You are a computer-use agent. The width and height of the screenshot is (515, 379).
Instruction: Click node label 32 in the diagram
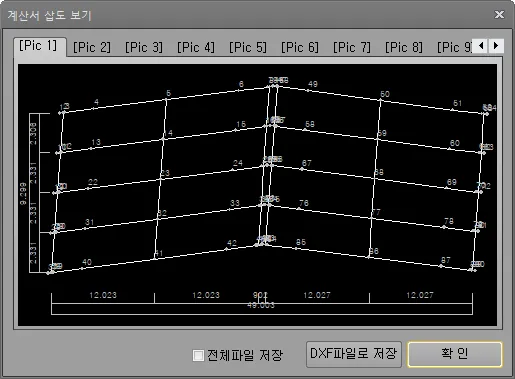(x=162, y=213)
